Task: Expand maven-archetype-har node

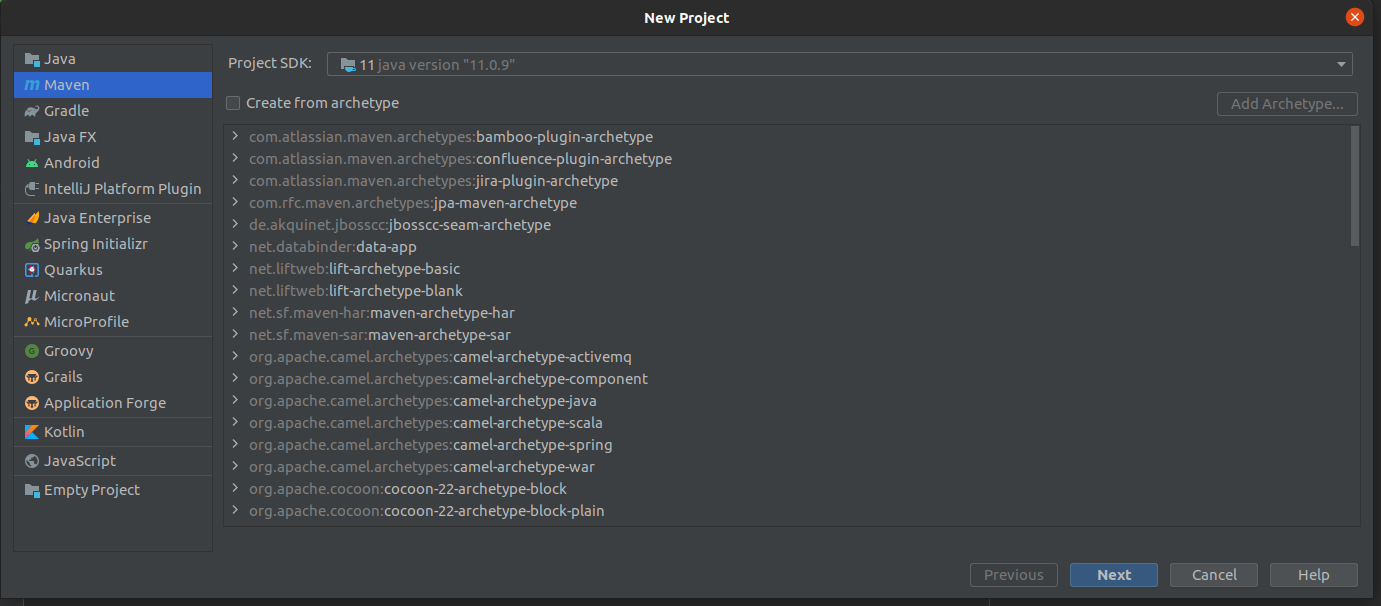Action: [x=235, y=313]
